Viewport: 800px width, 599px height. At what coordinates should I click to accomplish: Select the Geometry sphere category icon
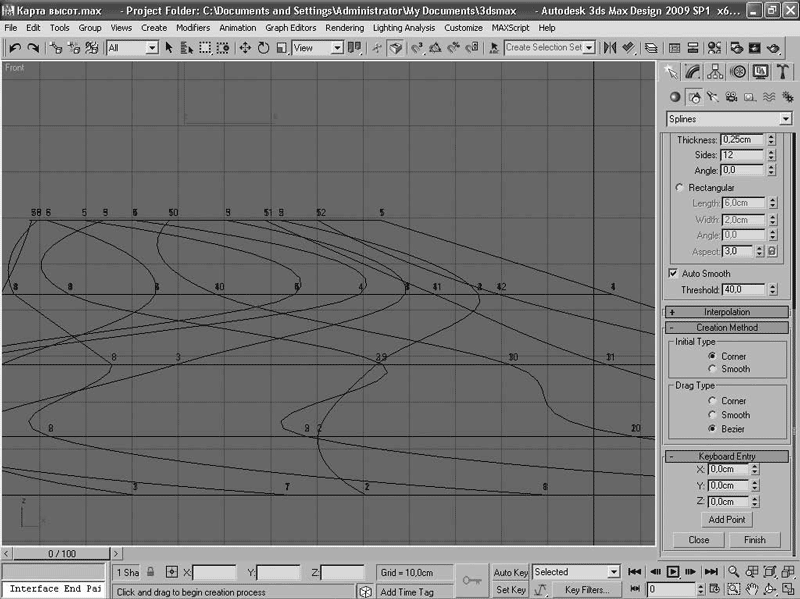[x=674, y=97]
